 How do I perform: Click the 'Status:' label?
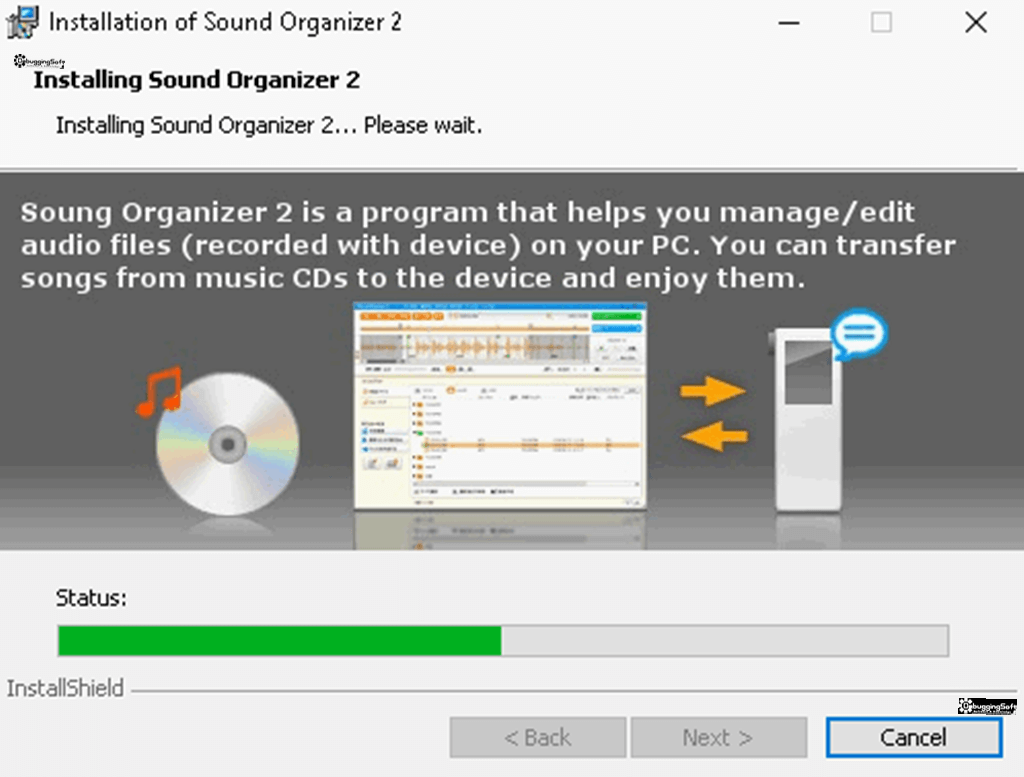pyautogui.click(x=91, y=597)
